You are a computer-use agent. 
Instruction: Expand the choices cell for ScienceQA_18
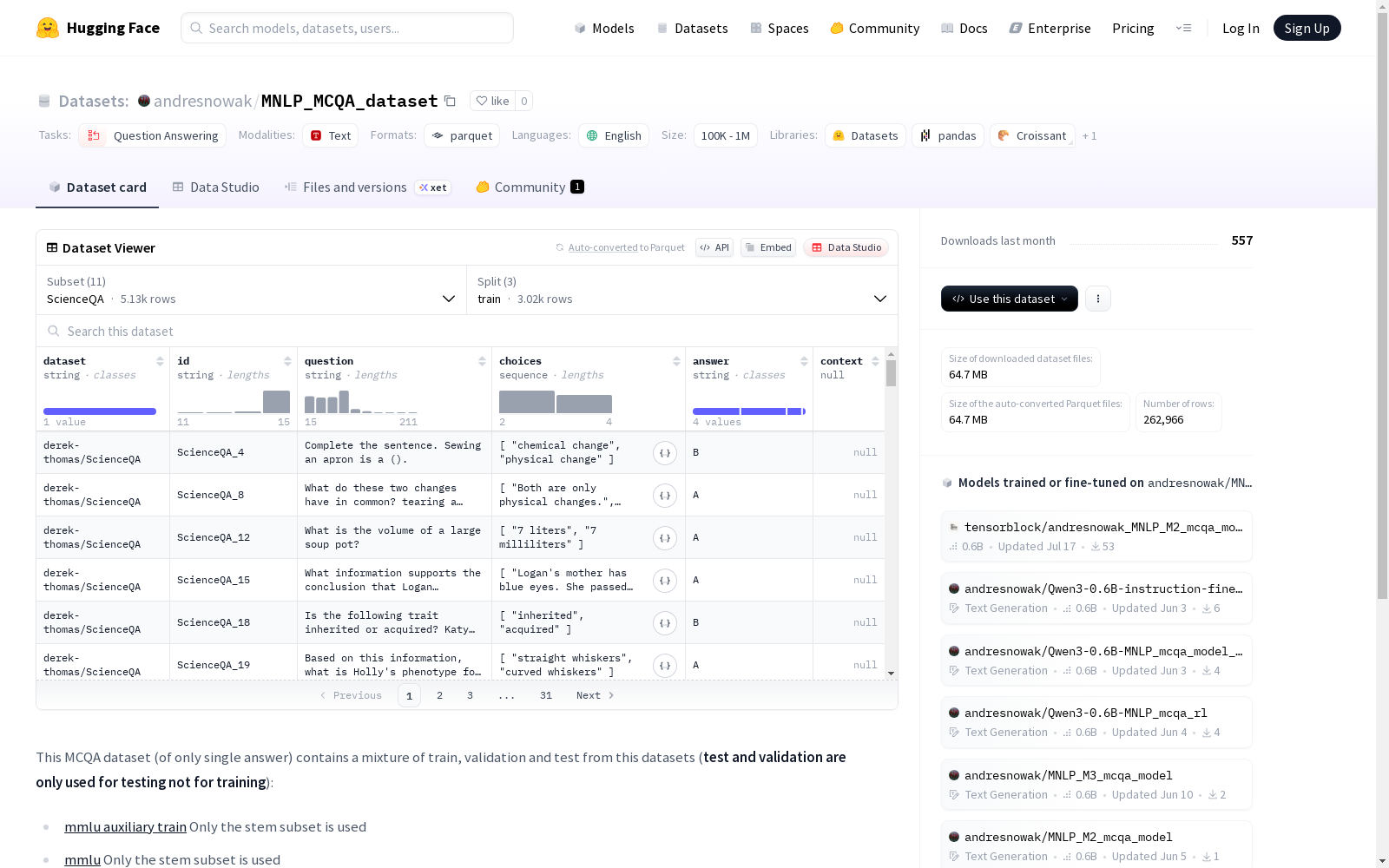665,622
